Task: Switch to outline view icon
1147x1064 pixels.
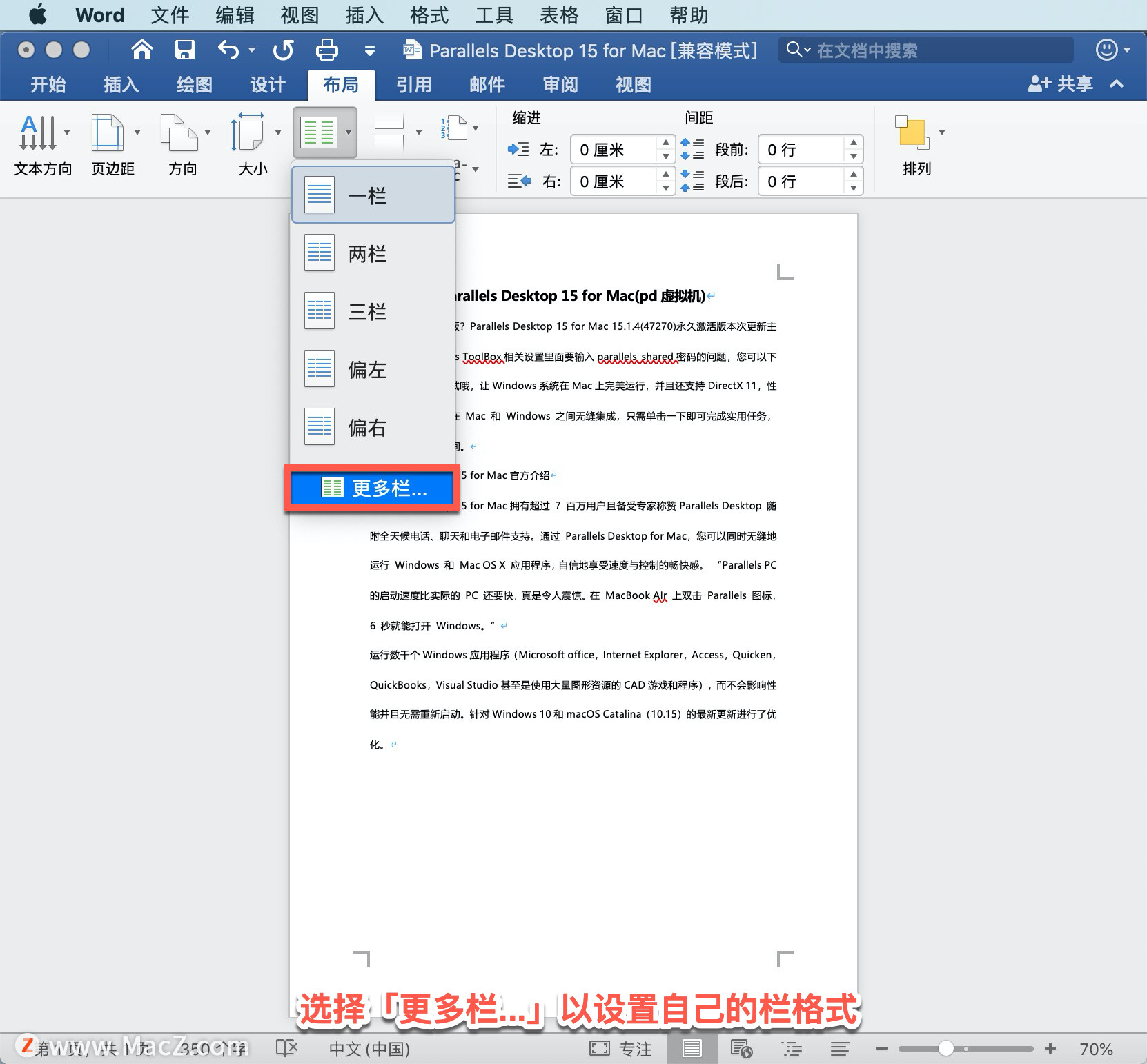Action: click(792, 1049)
